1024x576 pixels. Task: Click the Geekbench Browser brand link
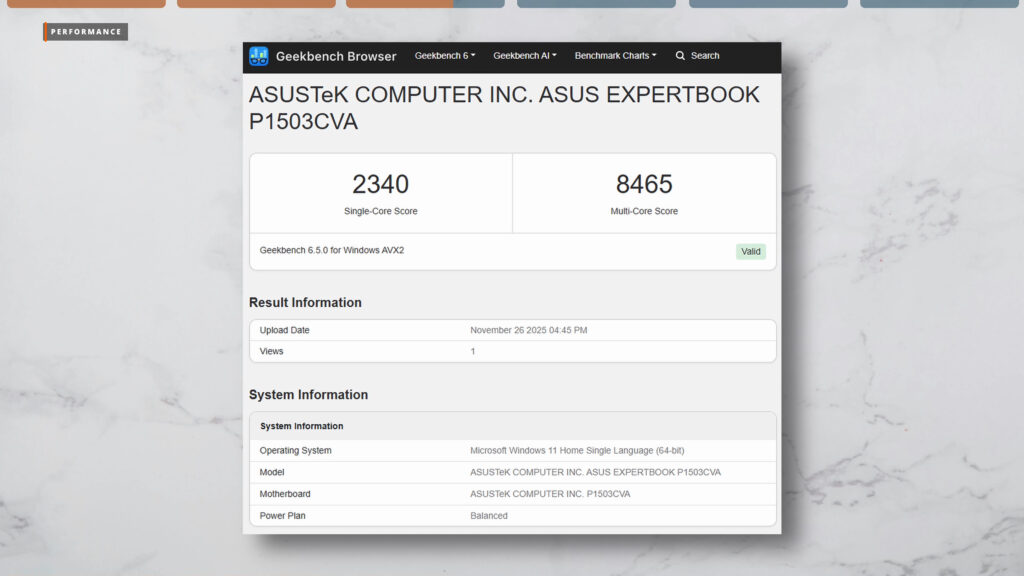point(336,56)
